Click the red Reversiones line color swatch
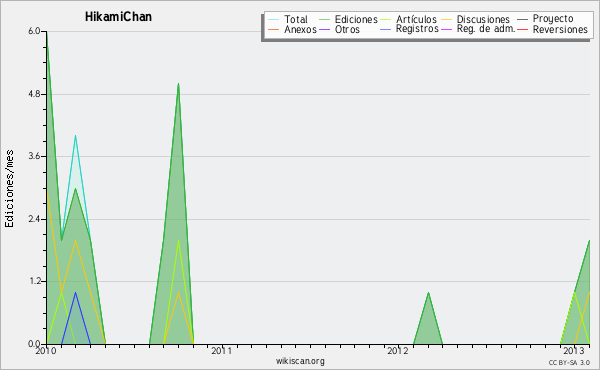The height and width of the screenshot is (370, 600). tap(522, 29)
